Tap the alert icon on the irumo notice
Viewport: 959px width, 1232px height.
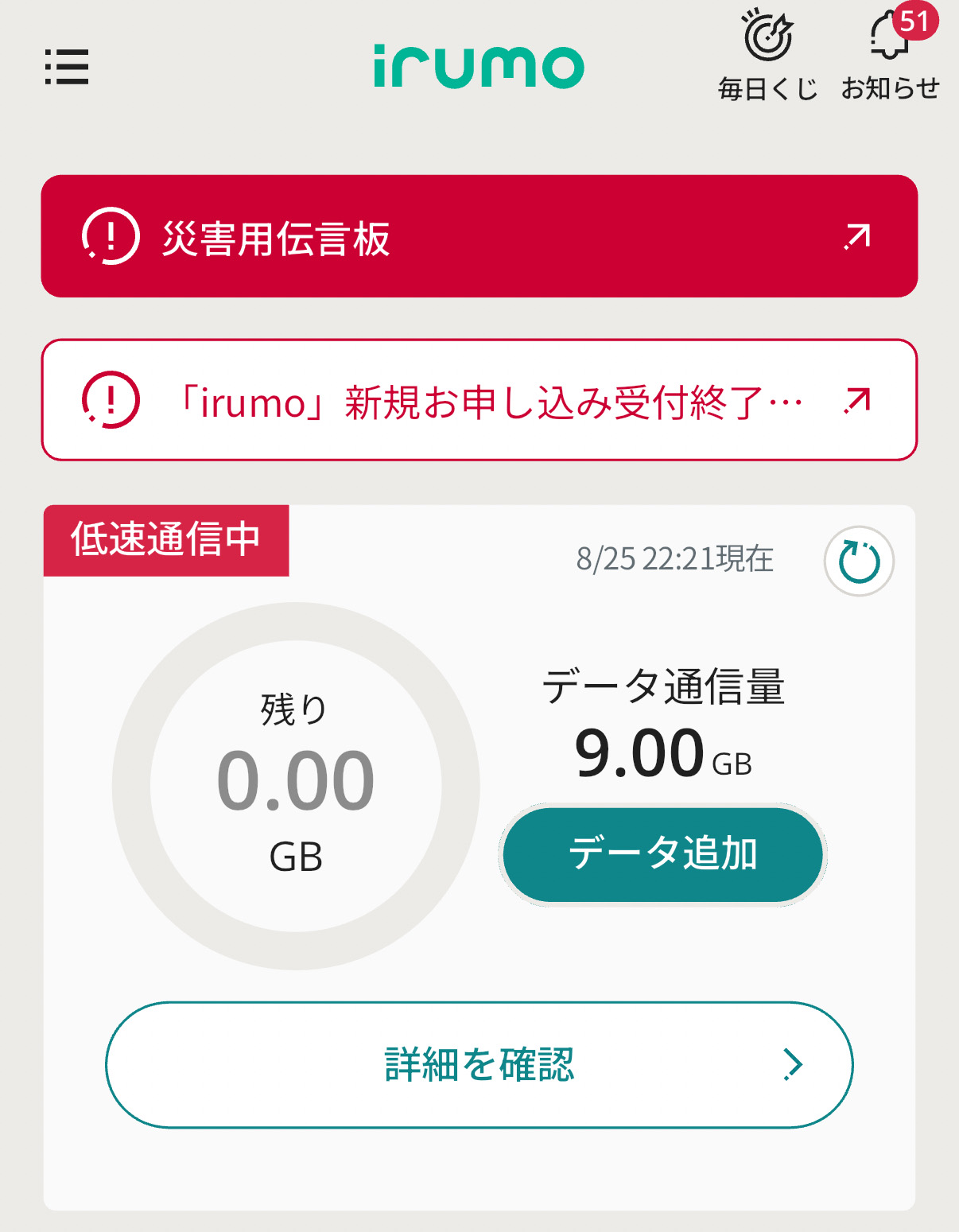point(111,400)
